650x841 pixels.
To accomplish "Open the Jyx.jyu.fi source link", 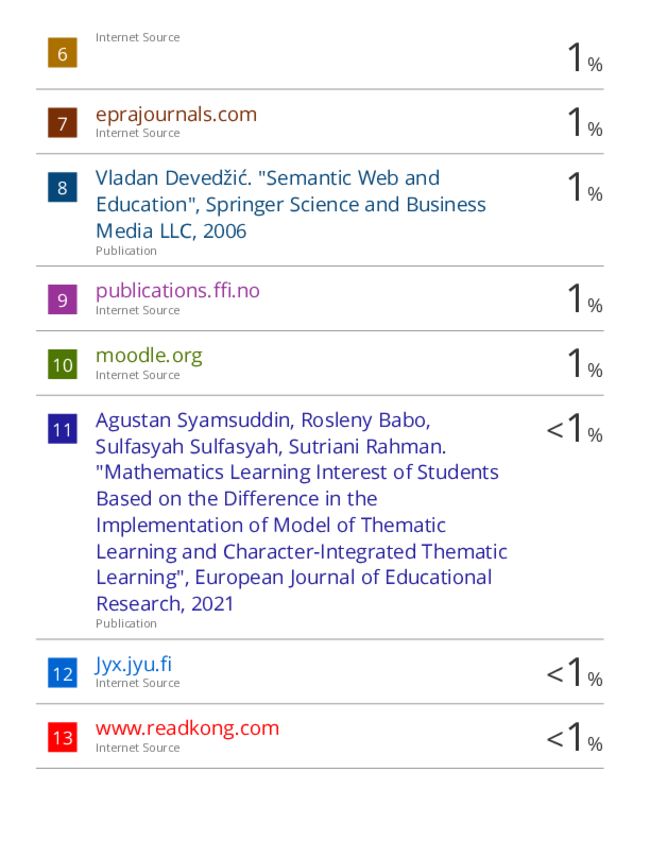I will coord(134,664).
